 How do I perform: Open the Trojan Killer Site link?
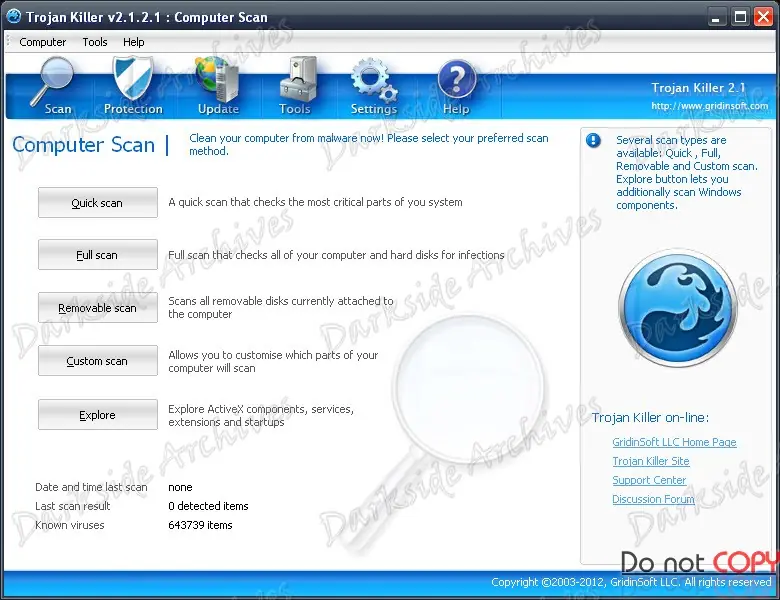click(x=651, y=461)
